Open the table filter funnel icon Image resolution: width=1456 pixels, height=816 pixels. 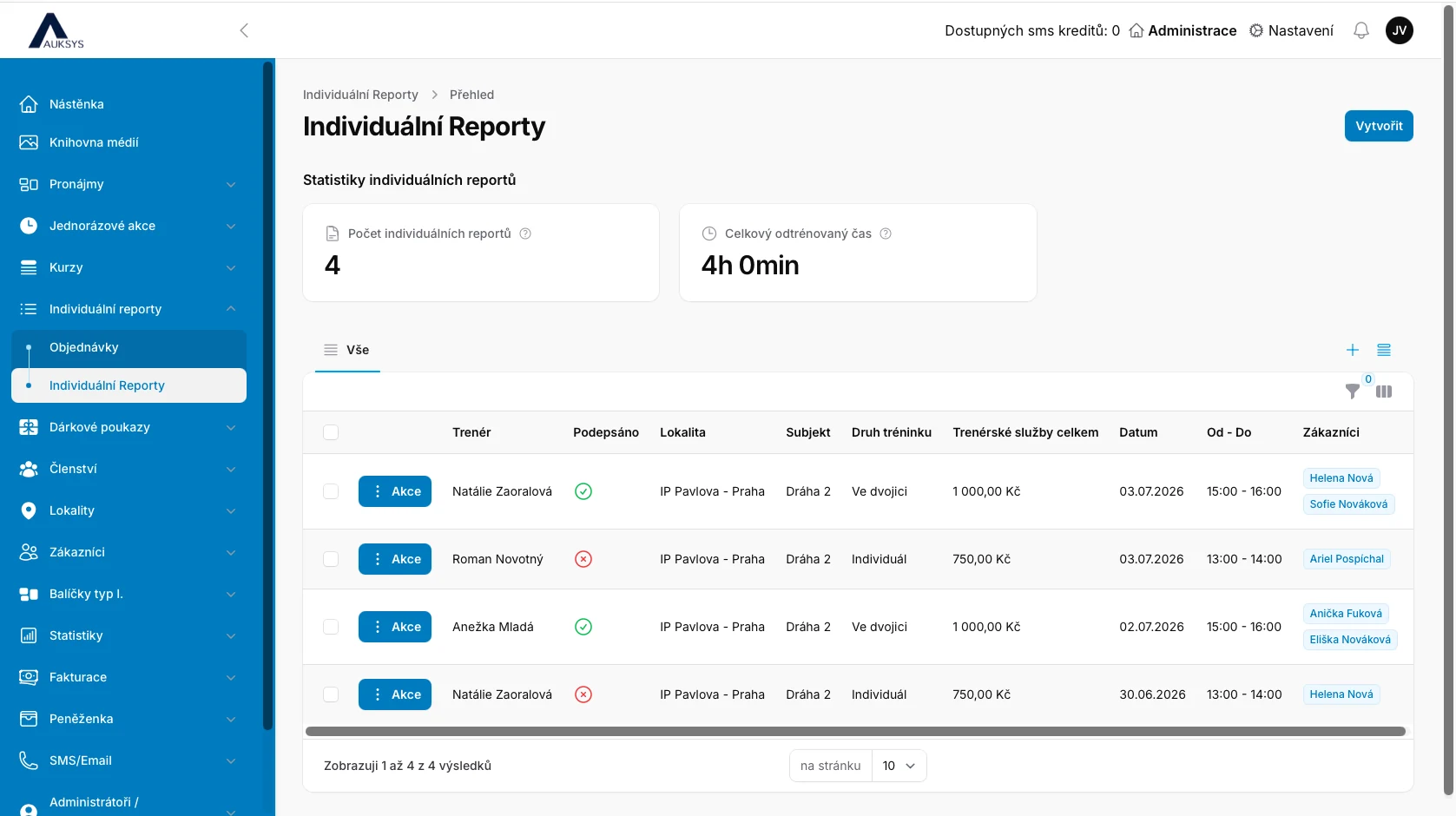tap(1353, 392)
